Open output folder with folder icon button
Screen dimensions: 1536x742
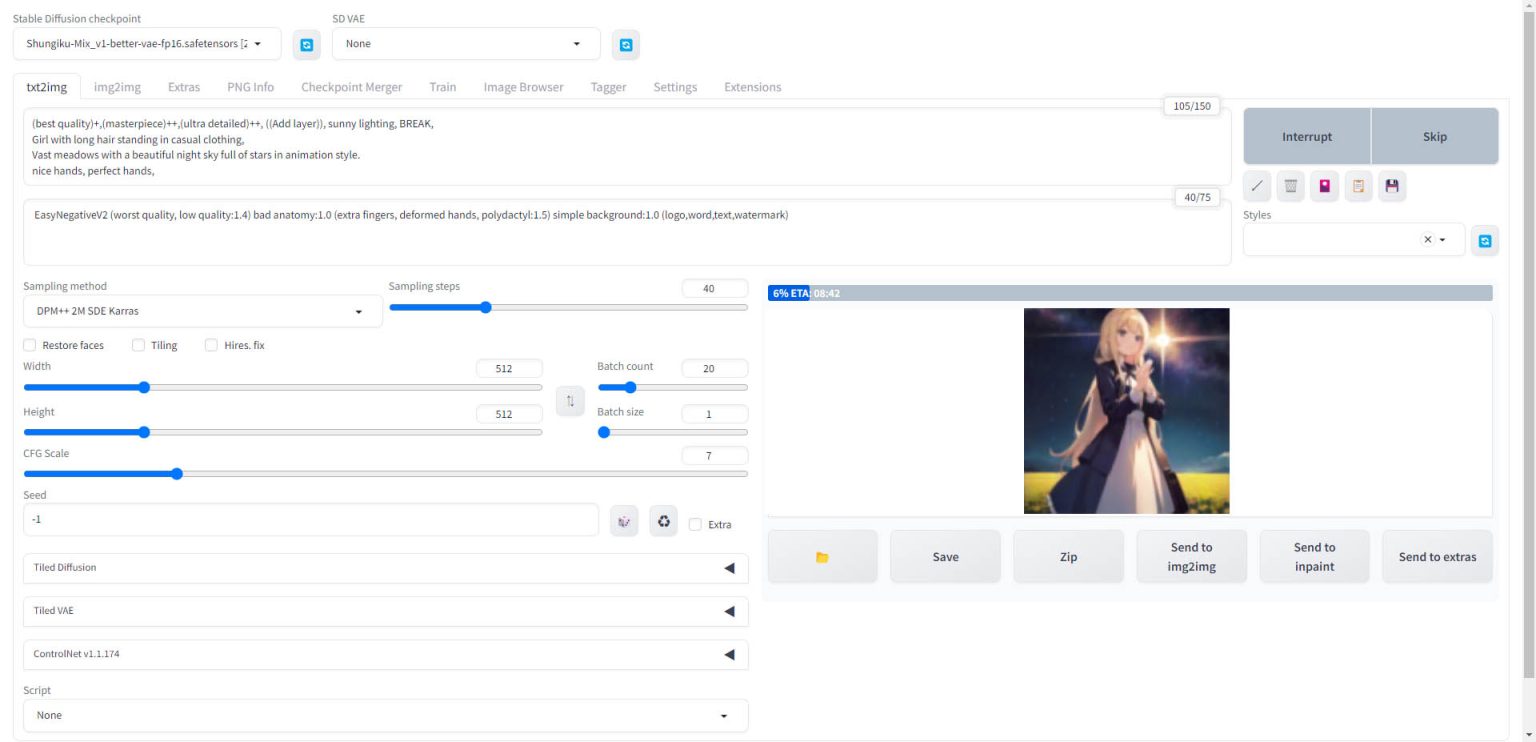822,557
